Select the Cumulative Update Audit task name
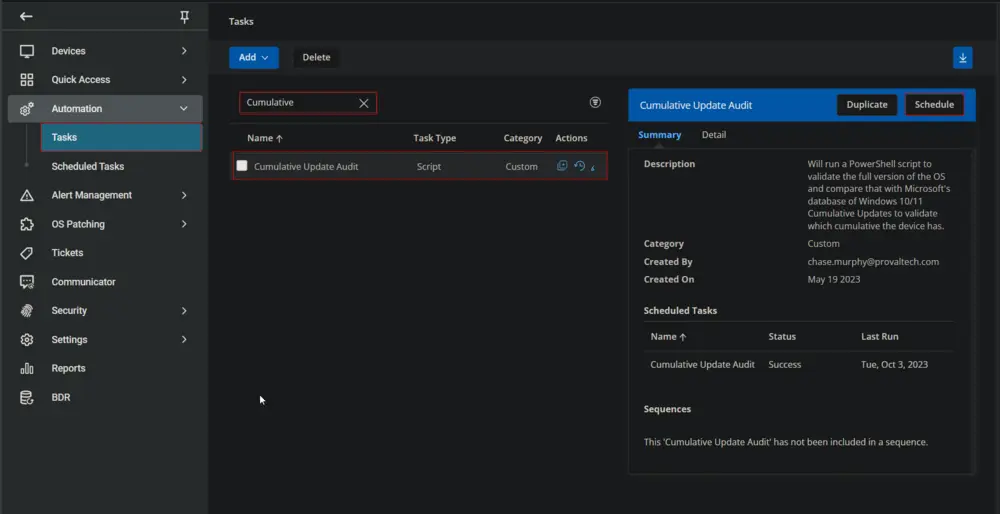This screenshot has width=1000, height=514. [306, 166]
